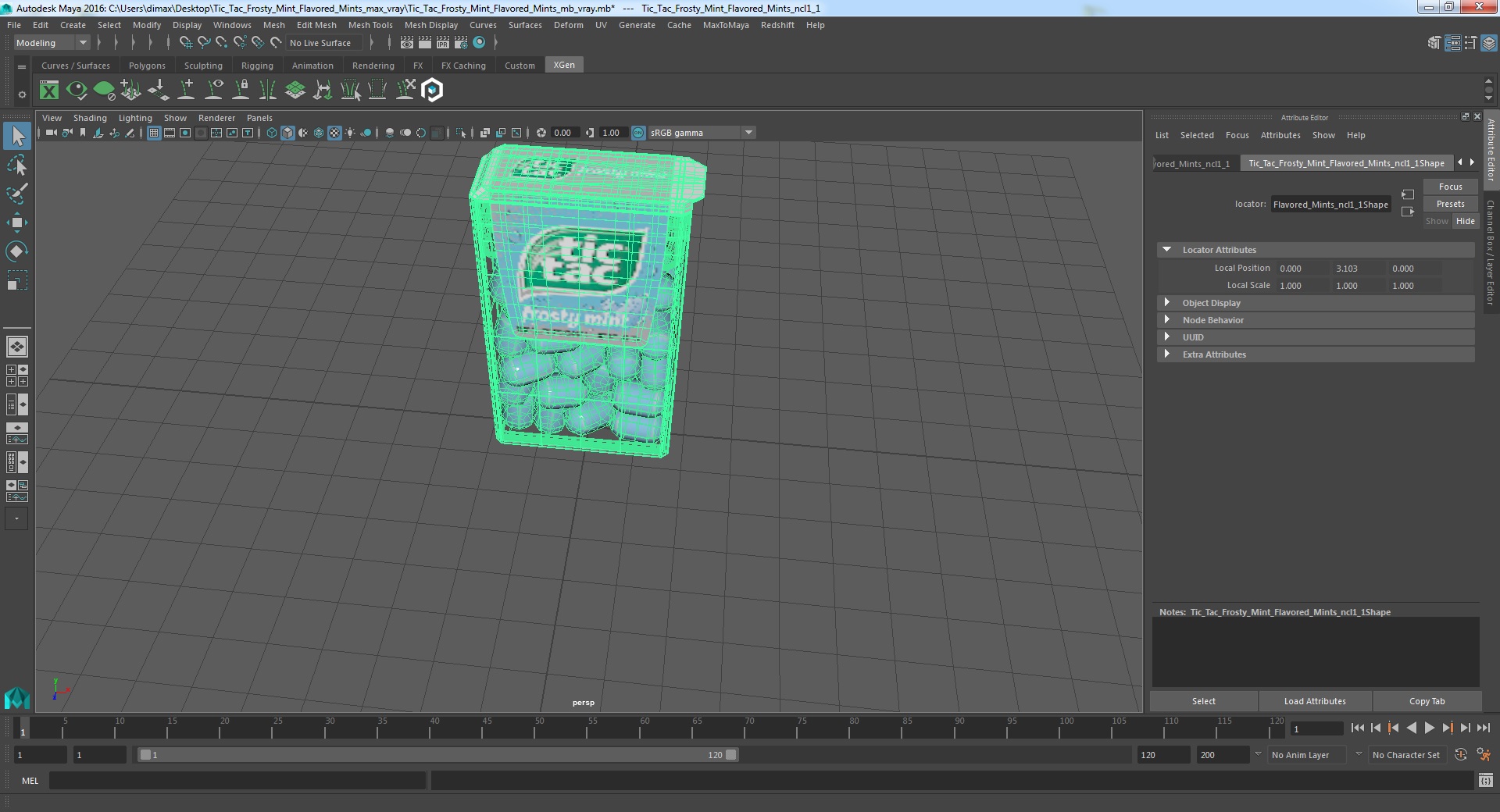Switch to single perspective layout
Image resolution: width=1500 pixels, height=812 pixels.
(17, 346)
